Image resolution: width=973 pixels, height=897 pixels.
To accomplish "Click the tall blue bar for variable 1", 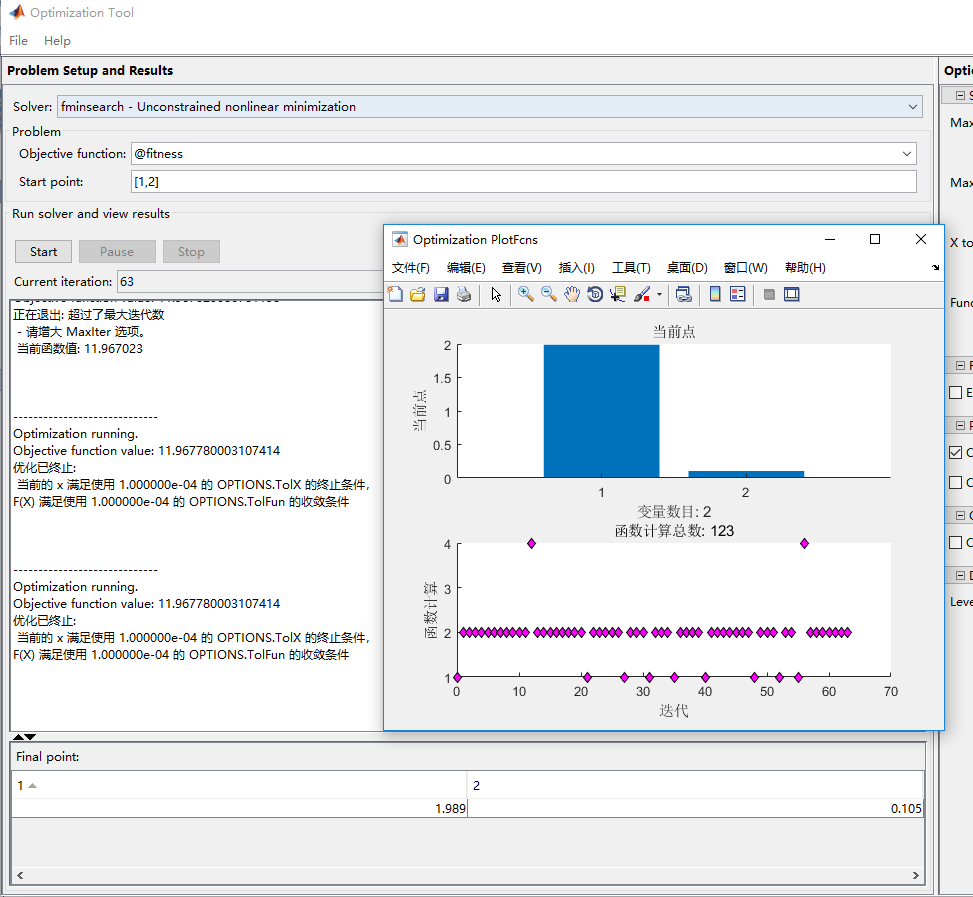I will click(601, 411).
